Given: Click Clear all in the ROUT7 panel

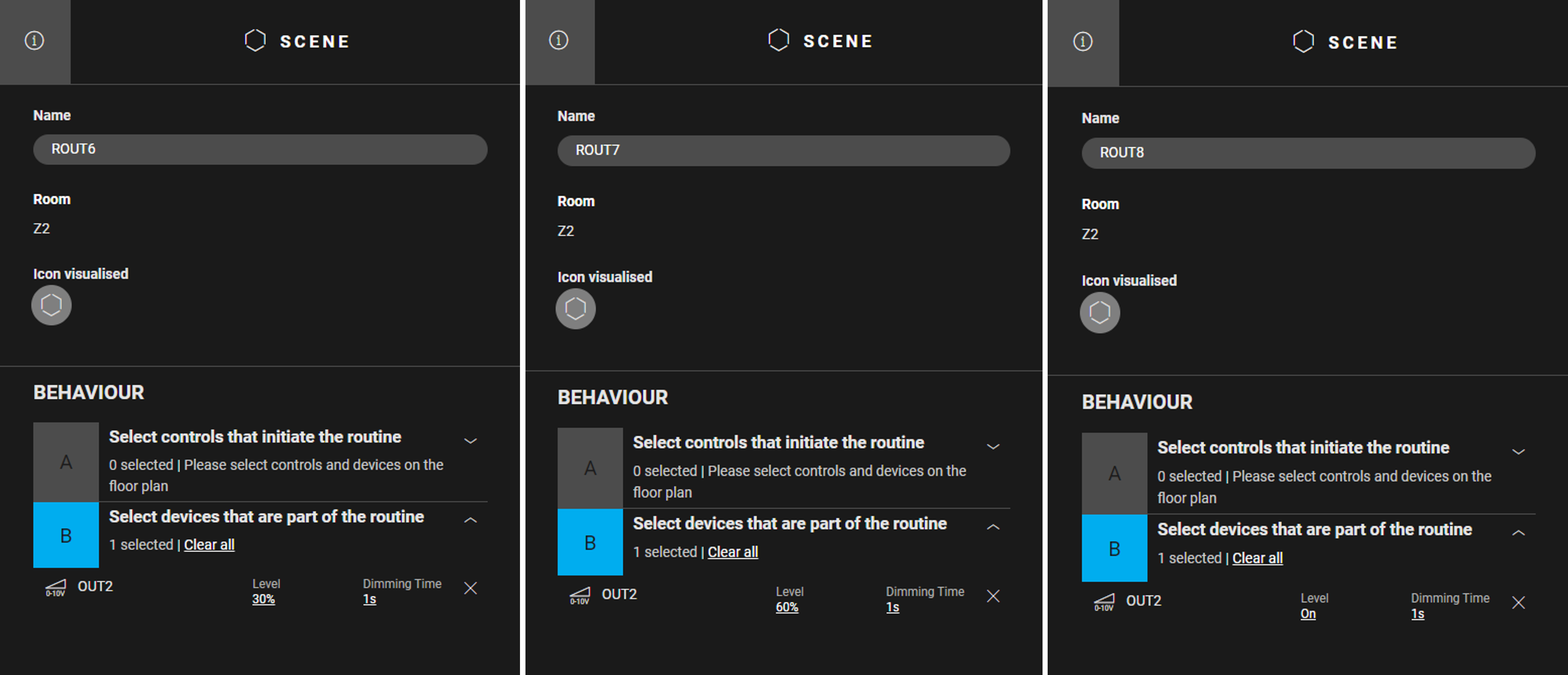Looking at the screenshot, I should tap(733, 552).
